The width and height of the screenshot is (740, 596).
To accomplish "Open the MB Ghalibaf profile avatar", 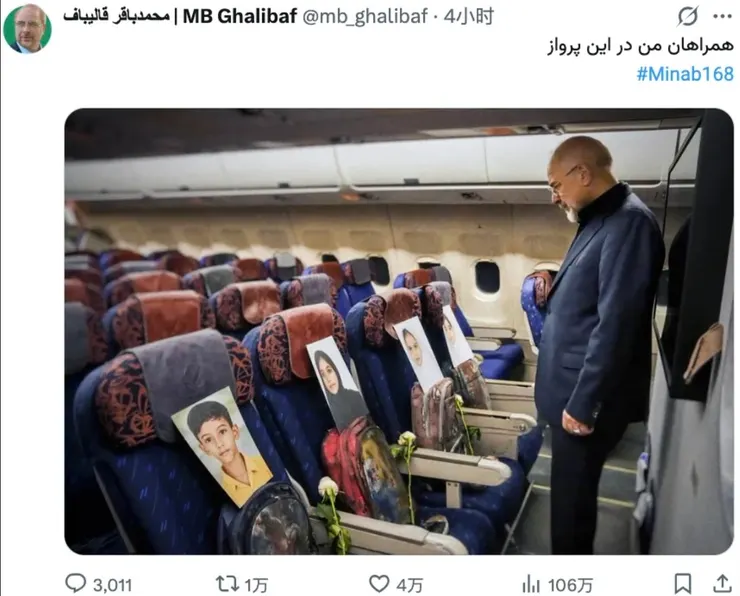I will point(27,28).
